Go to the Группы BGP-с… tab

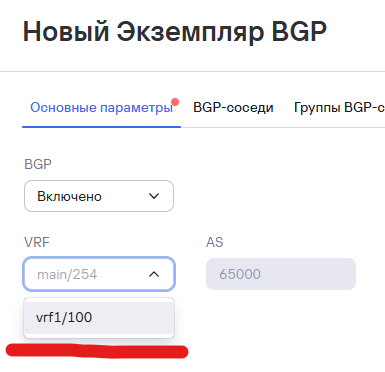(x=339, y=108)
